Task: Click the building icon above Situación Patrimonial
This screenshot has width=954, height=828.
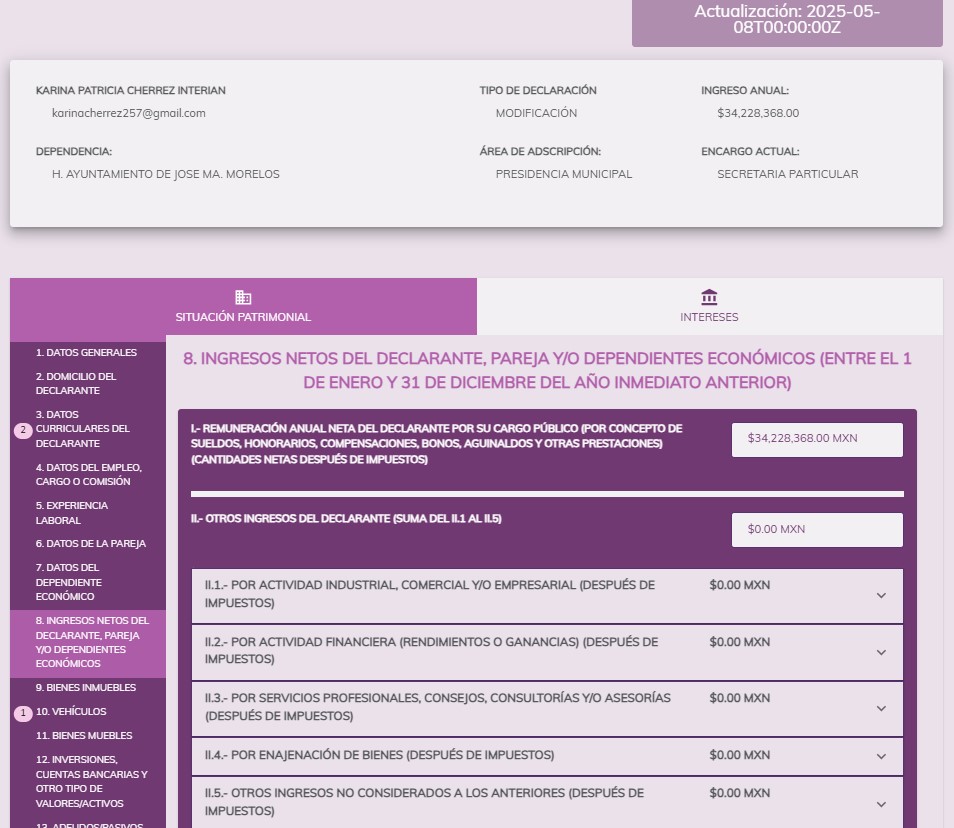Action: [x=243, y=297]
